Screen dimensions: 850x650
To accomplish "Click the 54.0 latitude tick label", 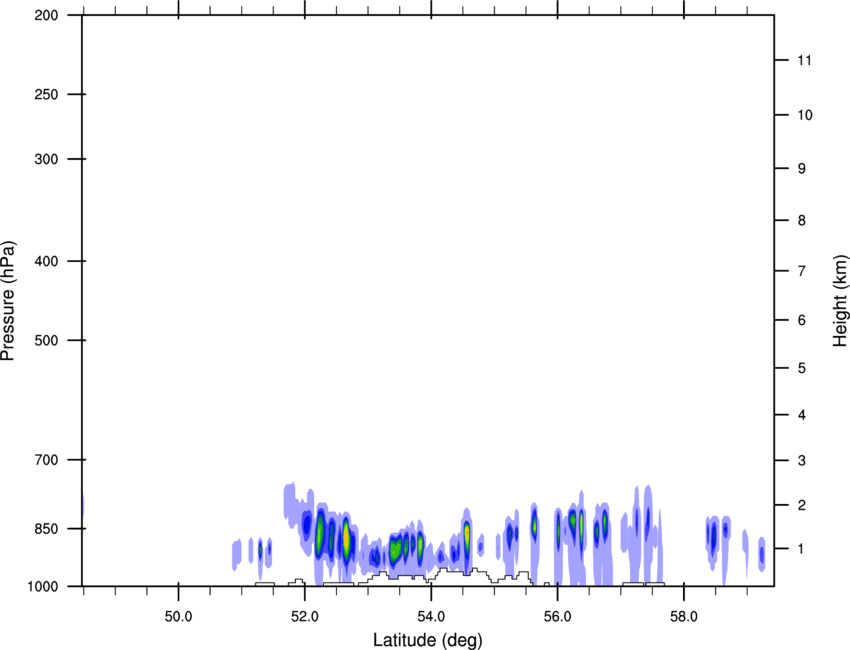I will [x=431, y=617].
